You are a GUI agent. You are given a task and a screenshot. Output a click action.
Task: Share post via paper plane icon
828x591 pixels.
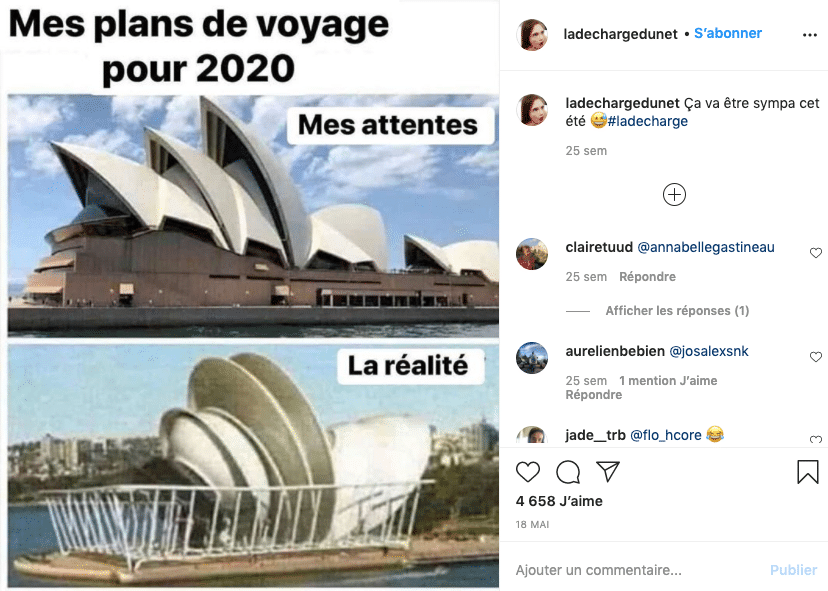tap(608, 472)
